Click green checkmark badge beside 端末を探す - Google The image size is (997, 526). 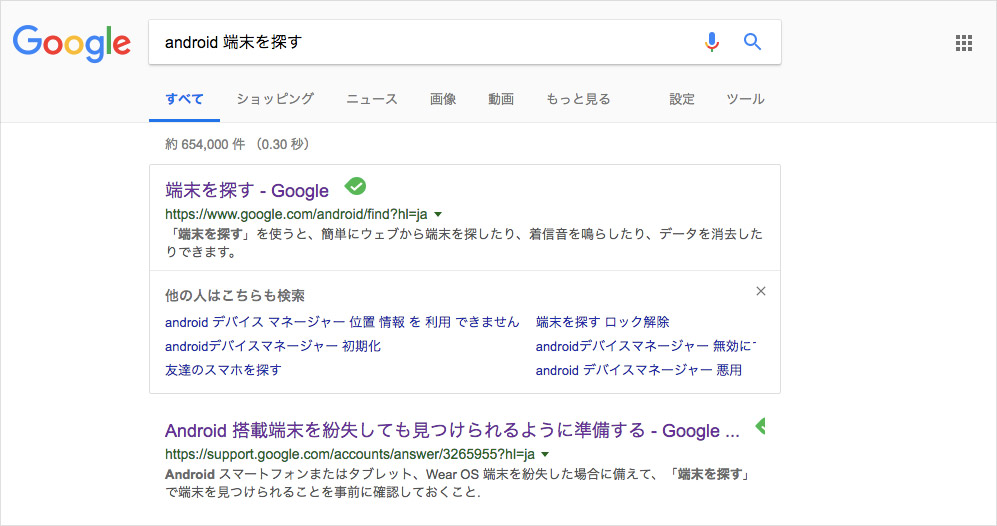click(355, 186)
